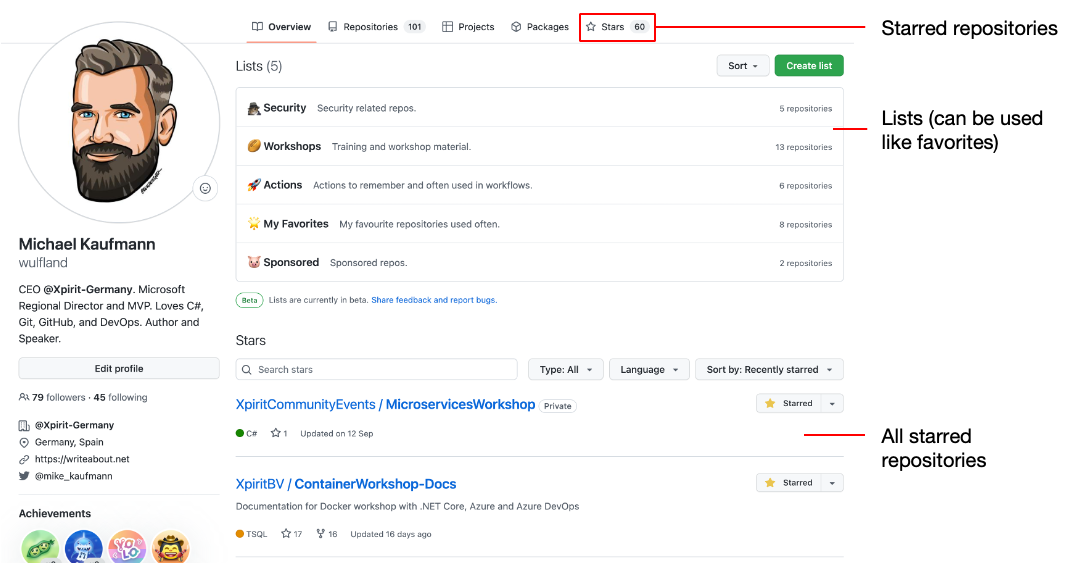Open MicroservicesWorkshop repository link
The width and height of the screenshot is (1092, 564).
[460, 405]
